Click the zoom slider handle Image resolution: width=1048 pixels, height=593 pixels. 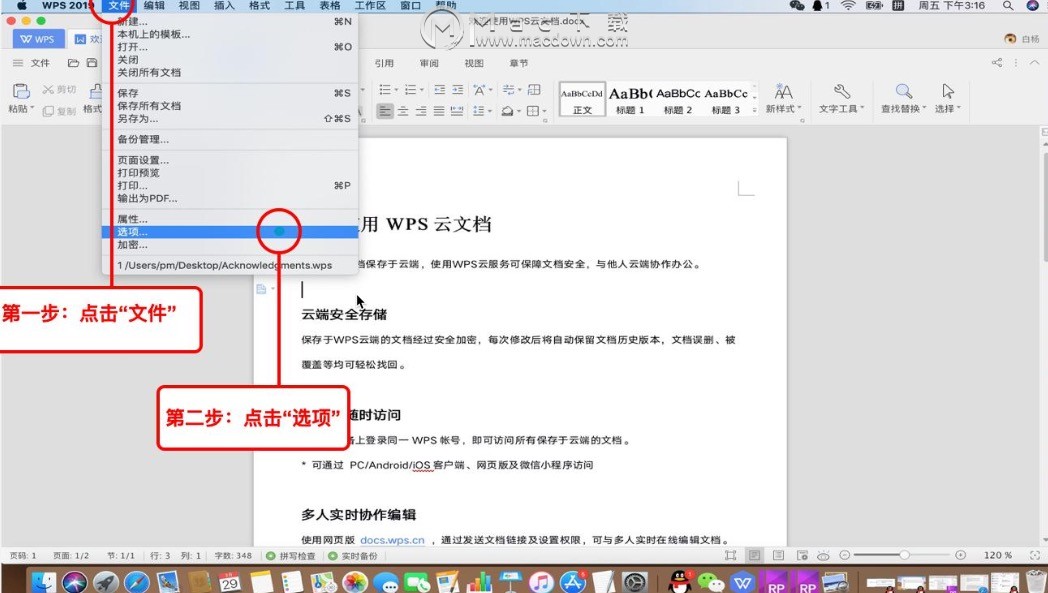pos(904,555)
